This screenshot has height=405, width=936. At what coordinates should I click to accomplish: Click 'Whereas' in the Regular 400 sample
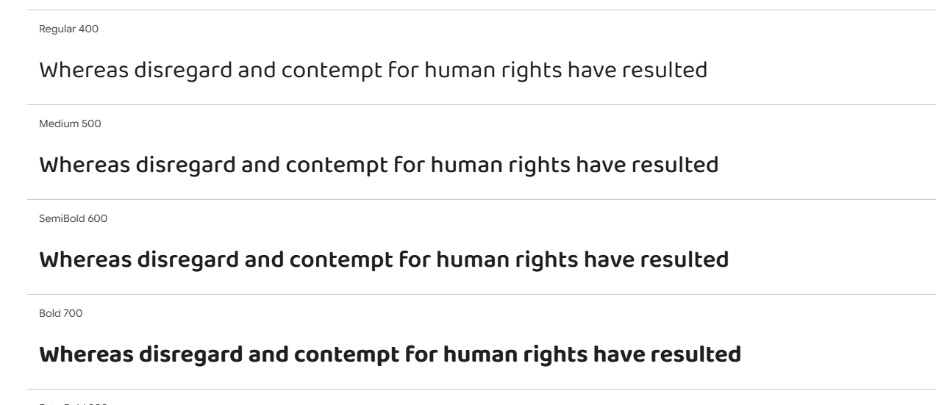[x=84, y=70]
